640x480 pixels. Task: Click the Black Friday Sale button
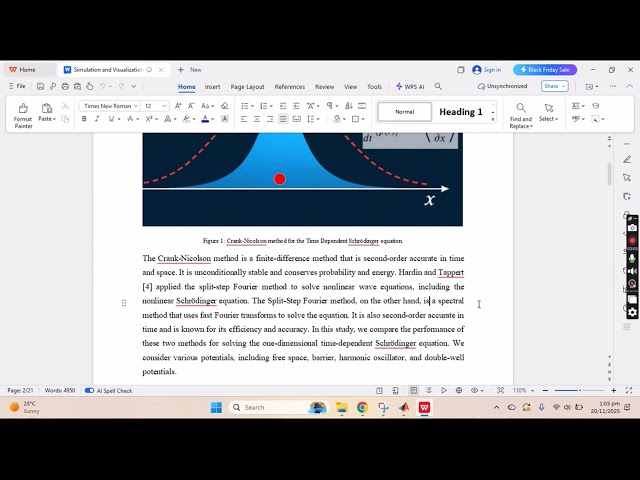(544, 70)
